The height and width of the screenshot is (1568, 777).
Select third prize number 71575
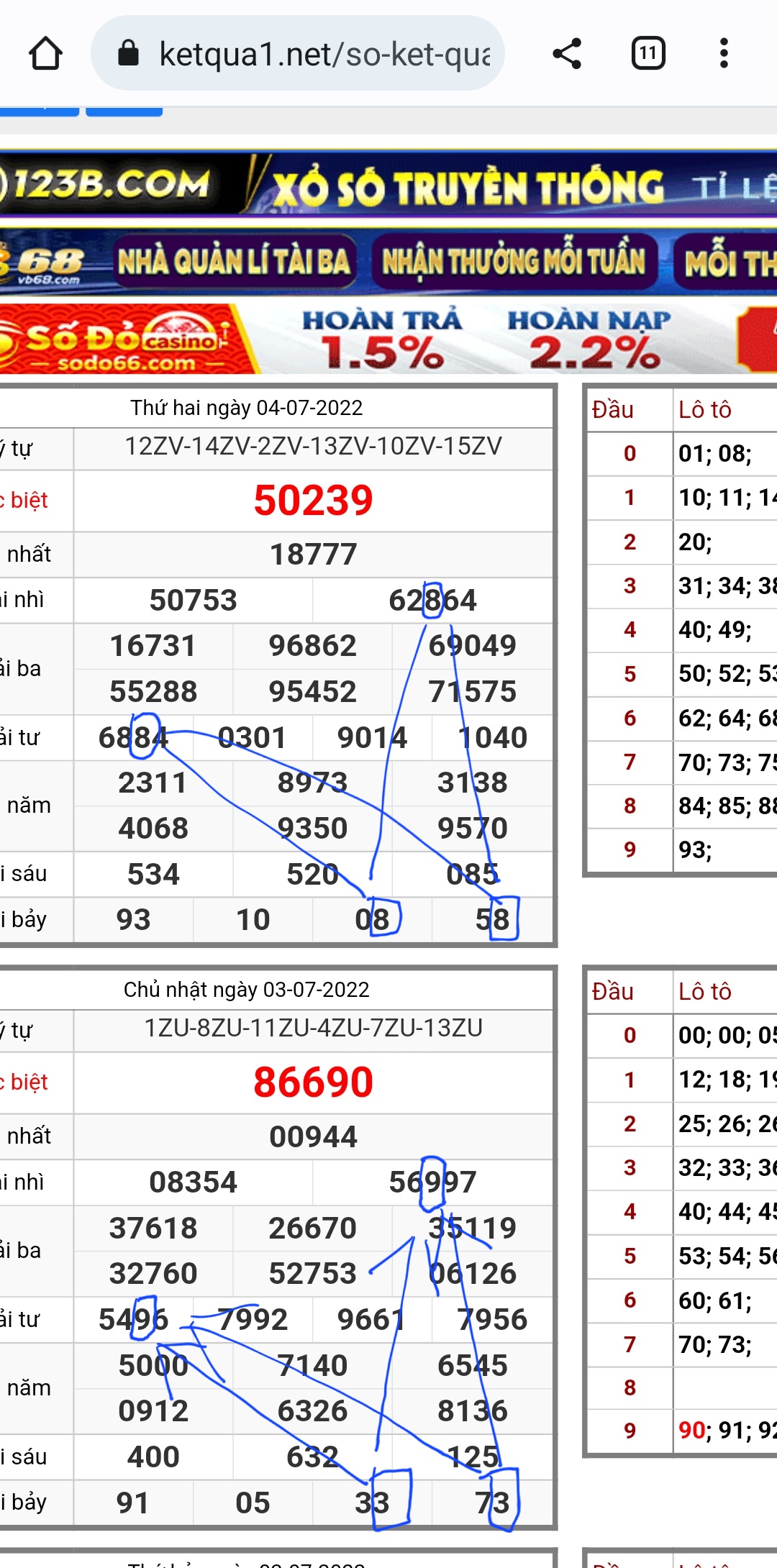point(473,692)
